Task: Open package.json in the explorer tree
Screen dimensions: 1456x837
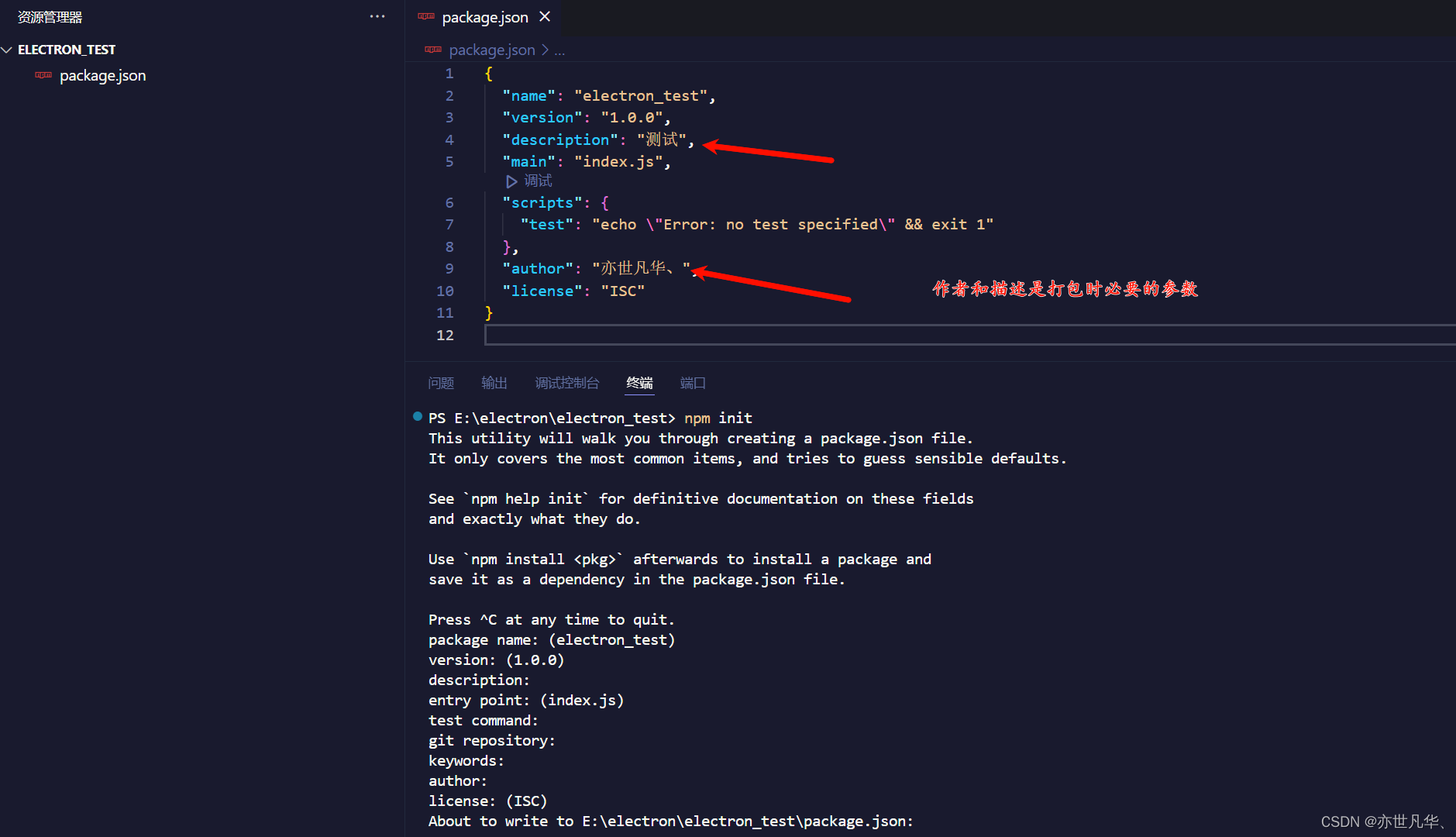Action: click(x=102, y=75)
